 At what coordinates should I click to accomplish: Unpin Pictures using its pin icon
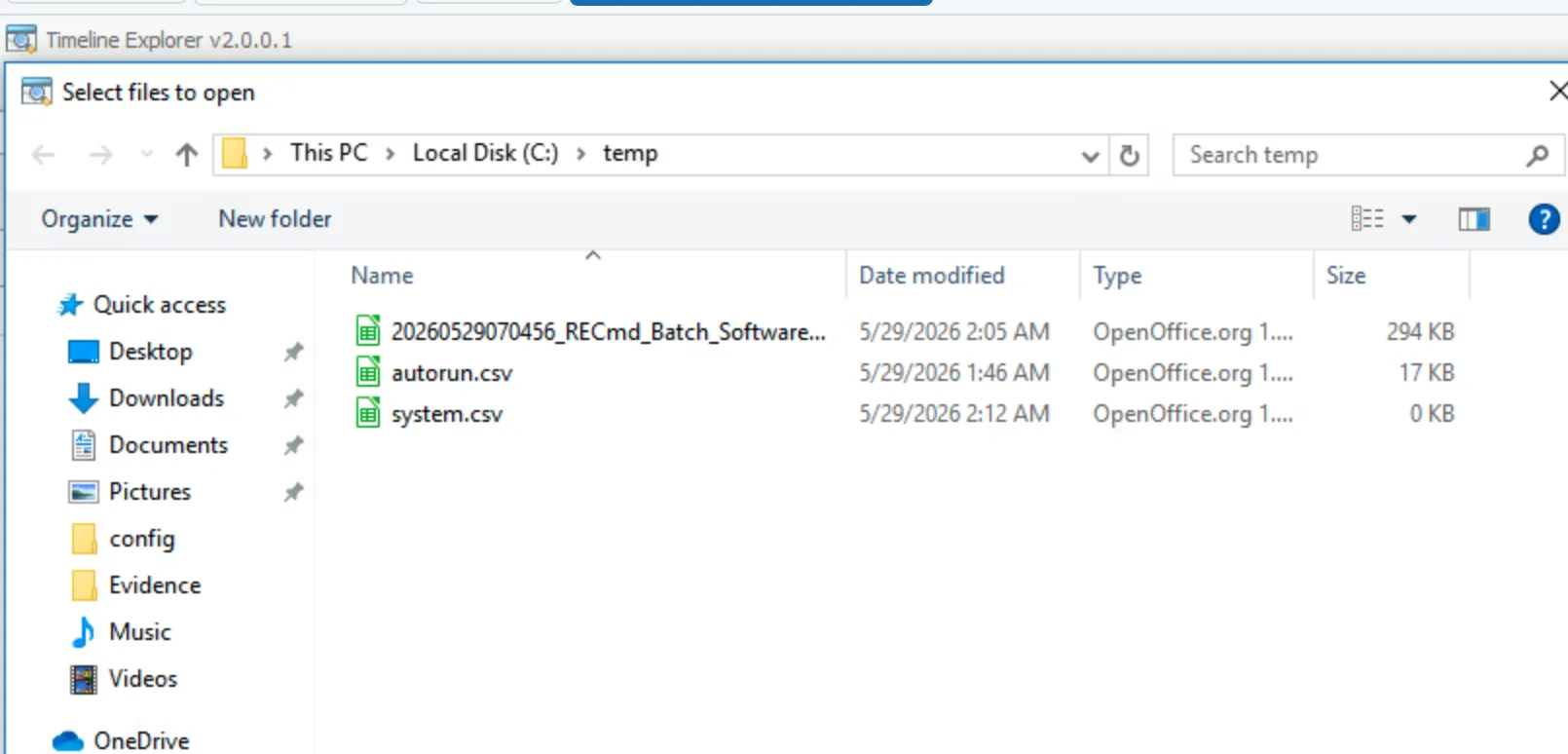[293, 492]
